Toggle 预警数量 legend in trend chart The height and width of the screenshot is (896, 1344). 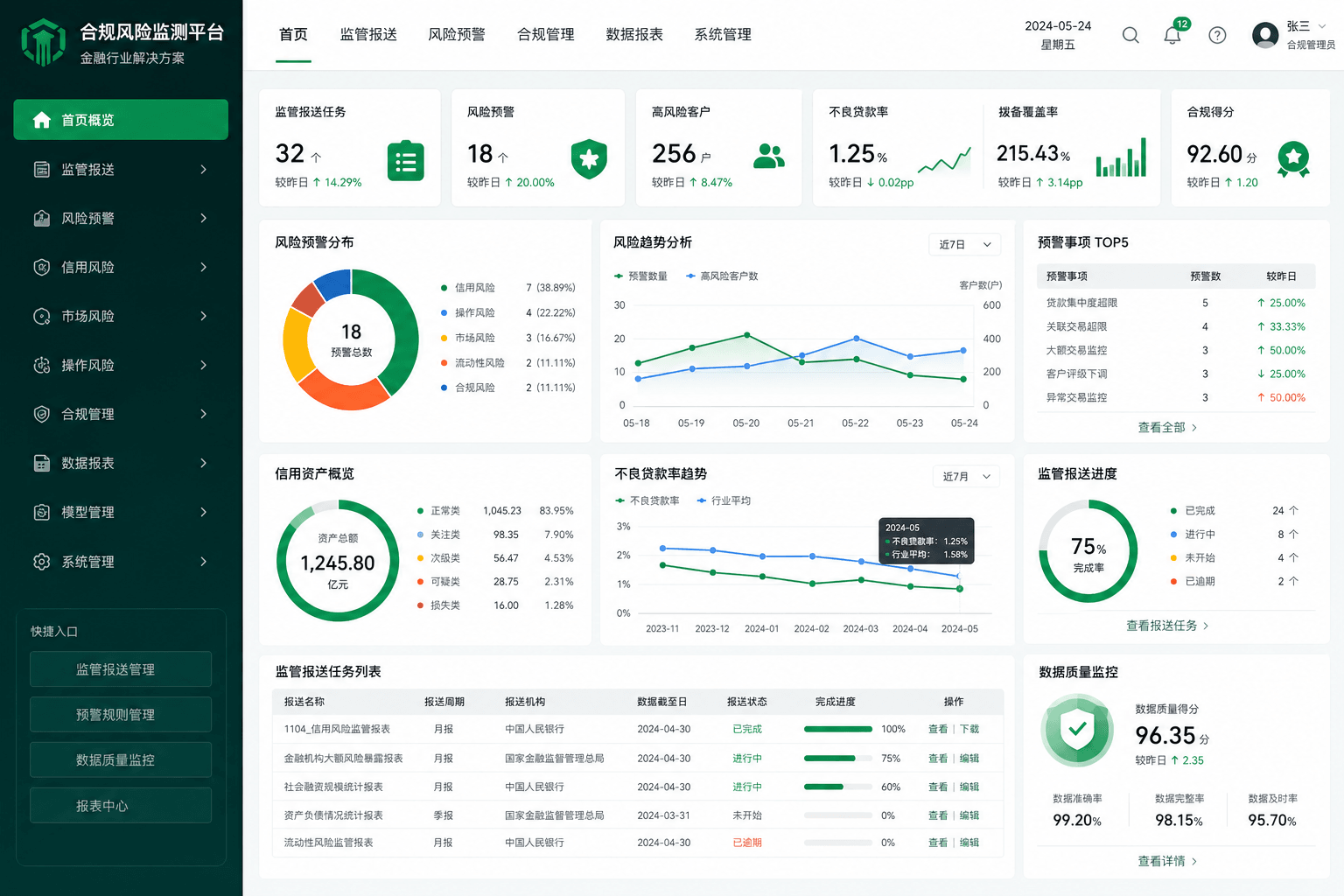[x=640, y=276]
